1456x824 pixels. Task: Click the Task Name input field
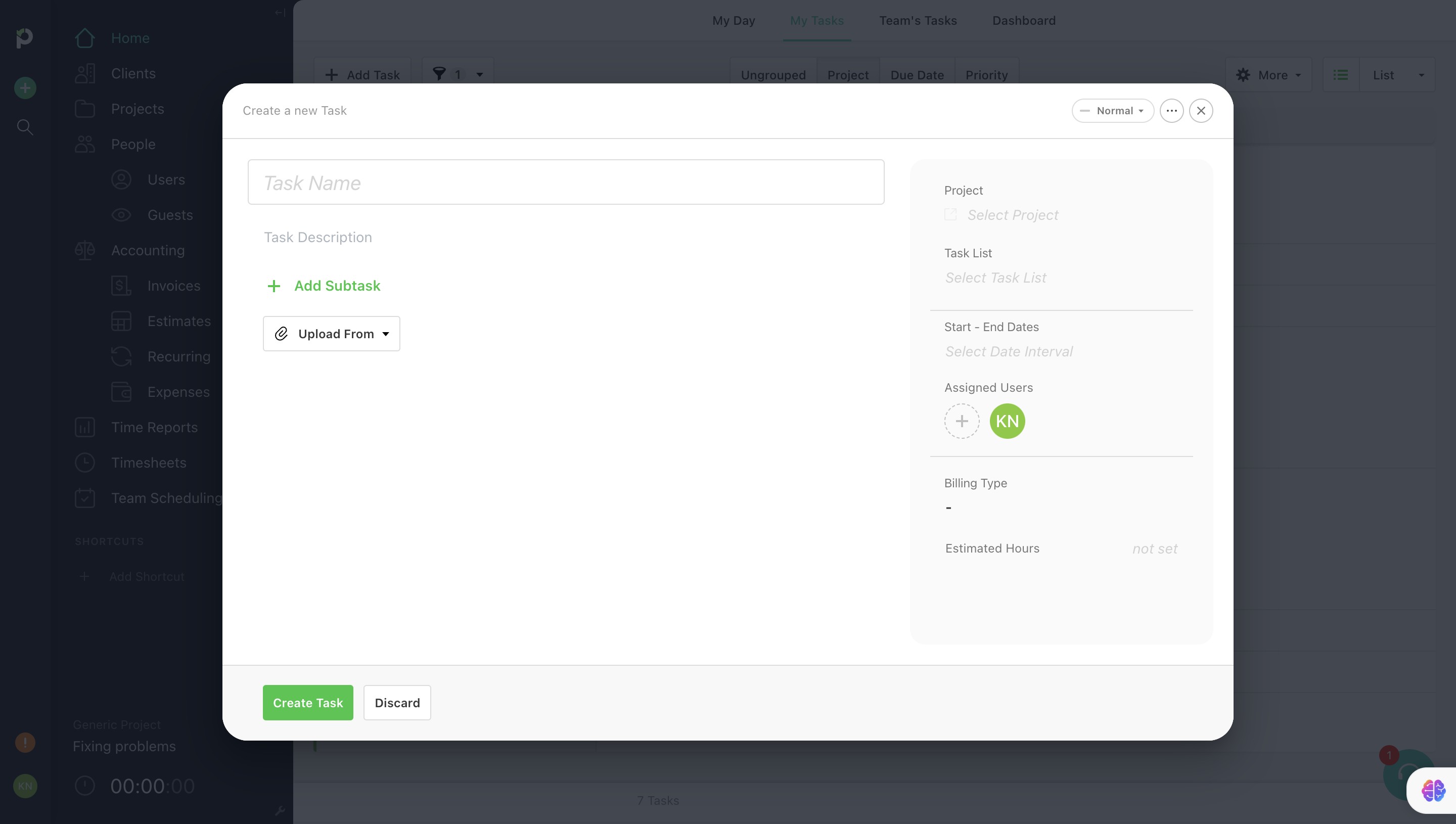(x=566, y=182)
